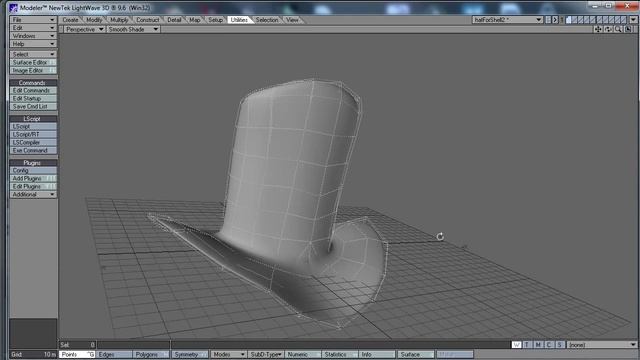Open the hatForShell2 object dropdown
The image size is (640, 360).
coord(507,20)
